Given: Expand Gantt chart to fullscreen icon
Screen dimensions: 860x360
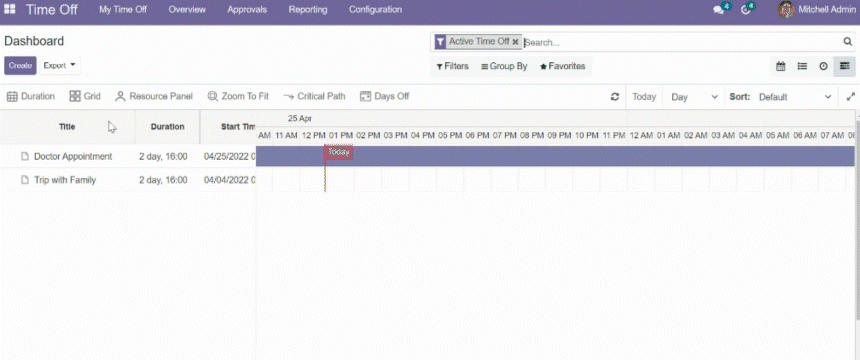Looking at the screenshot, I should [851, 97].
